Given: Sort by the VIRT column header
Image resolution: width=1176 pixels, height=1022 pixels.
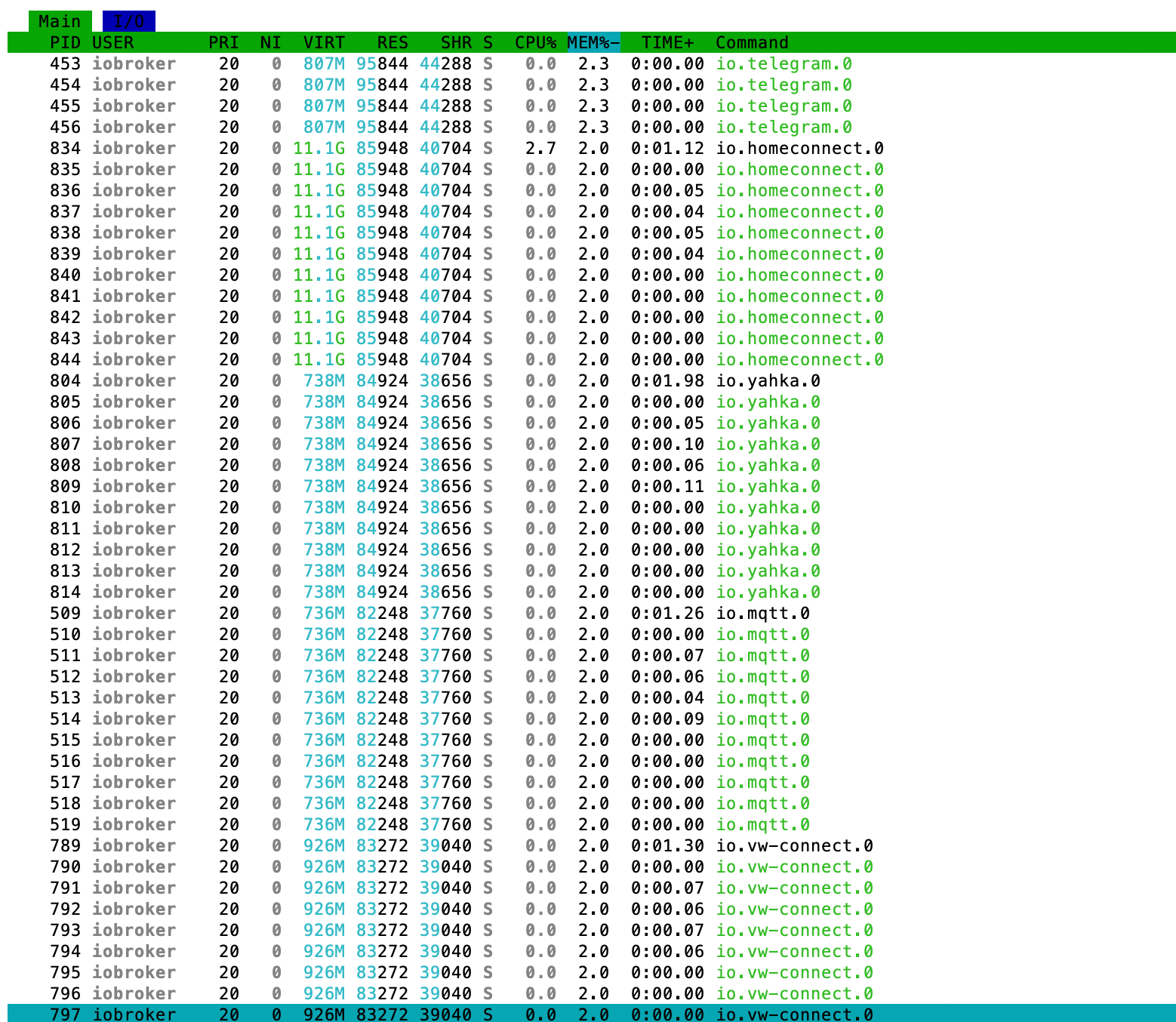Looking at the screenshot, I should [x=324, y=42].
